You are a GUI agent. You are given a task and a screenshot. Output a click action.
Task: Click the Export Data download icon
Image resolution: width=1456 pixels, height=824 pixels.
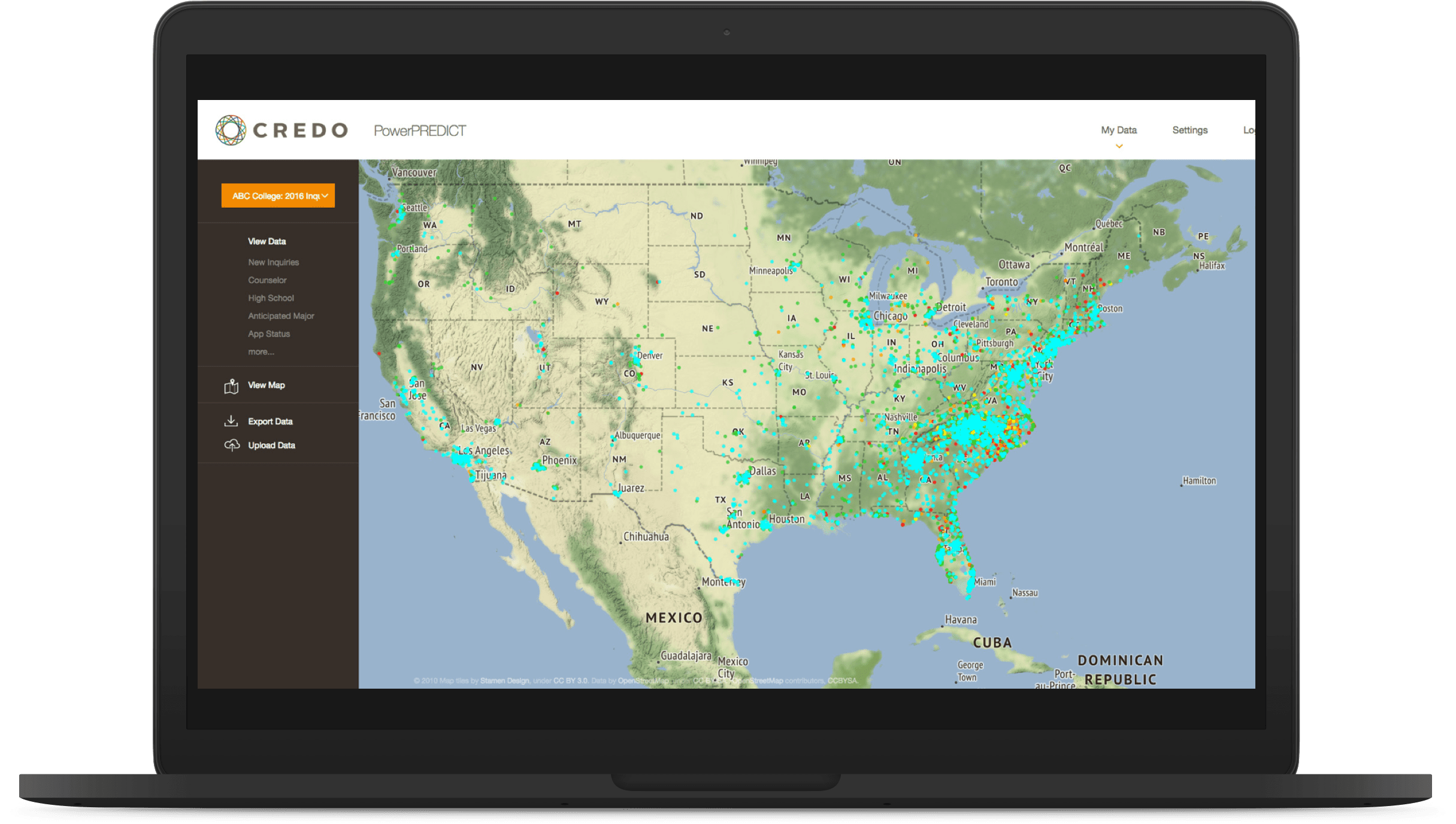[231, 421]
